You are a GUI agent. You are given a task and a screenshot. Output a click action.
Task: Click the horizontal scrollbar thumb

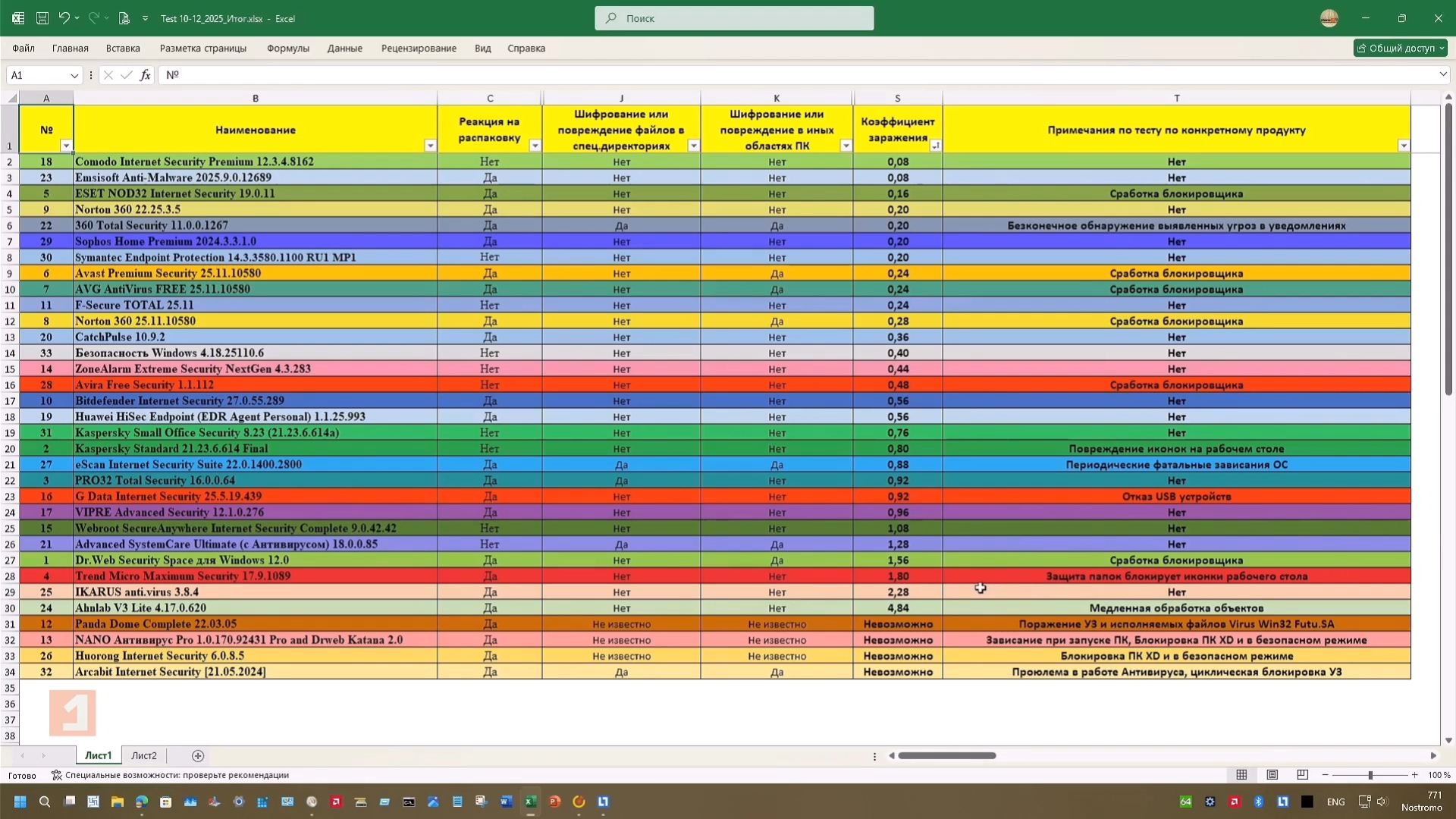(946, 756)
